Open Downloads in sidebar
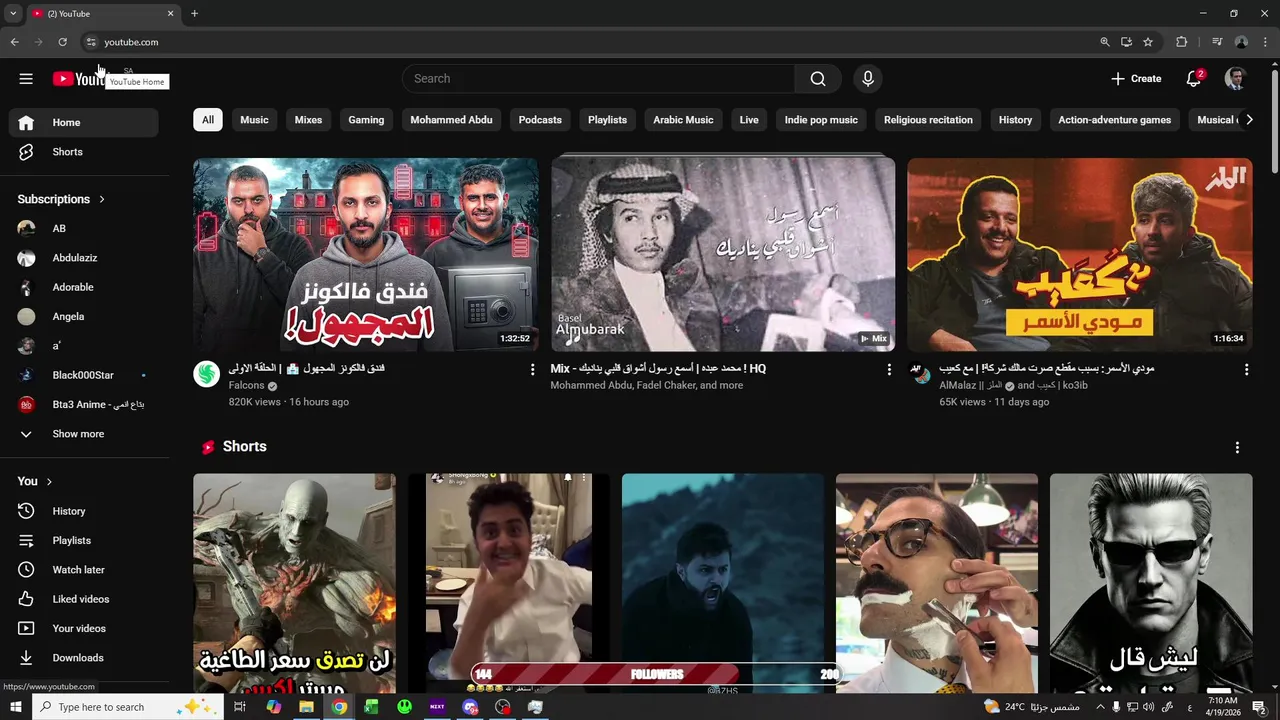The width and height of the screenshot is (1280, 720). (83, 658)
